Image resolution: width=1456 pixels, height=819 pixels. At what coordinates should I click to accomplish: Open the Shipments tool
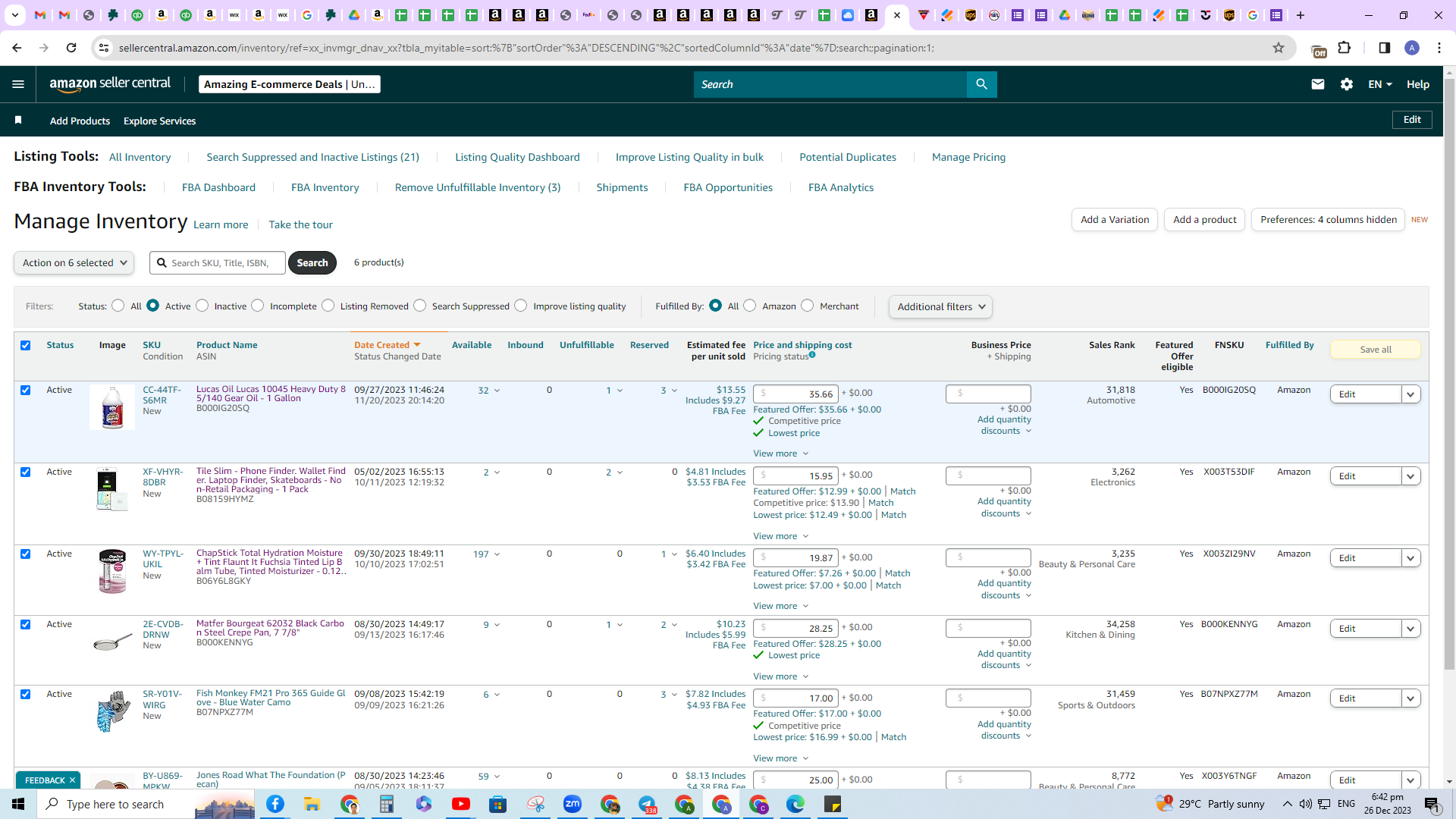[x=622, y=187]
